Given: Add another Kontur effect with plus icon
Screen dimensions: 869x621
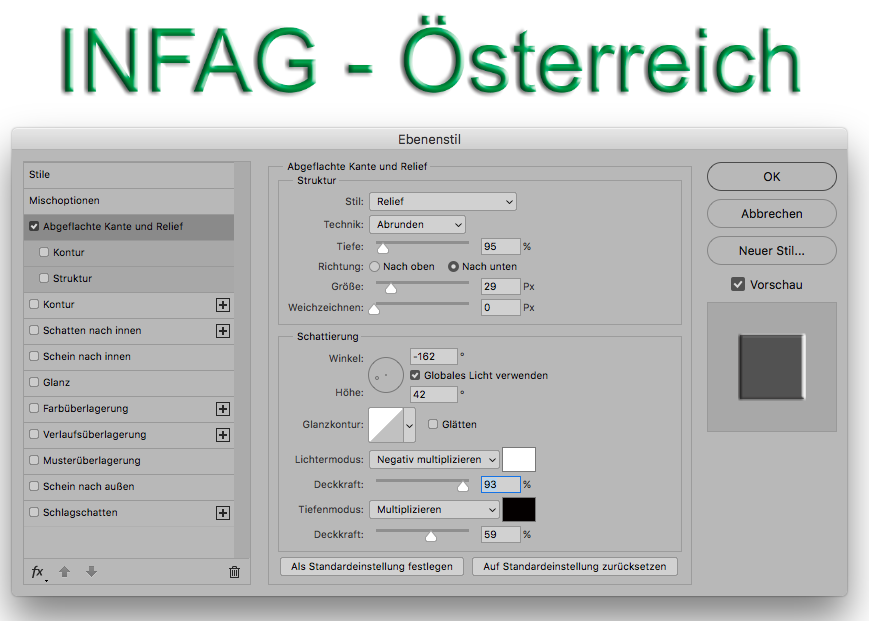Looking at the screenshot, I should [x=223, y=305].
